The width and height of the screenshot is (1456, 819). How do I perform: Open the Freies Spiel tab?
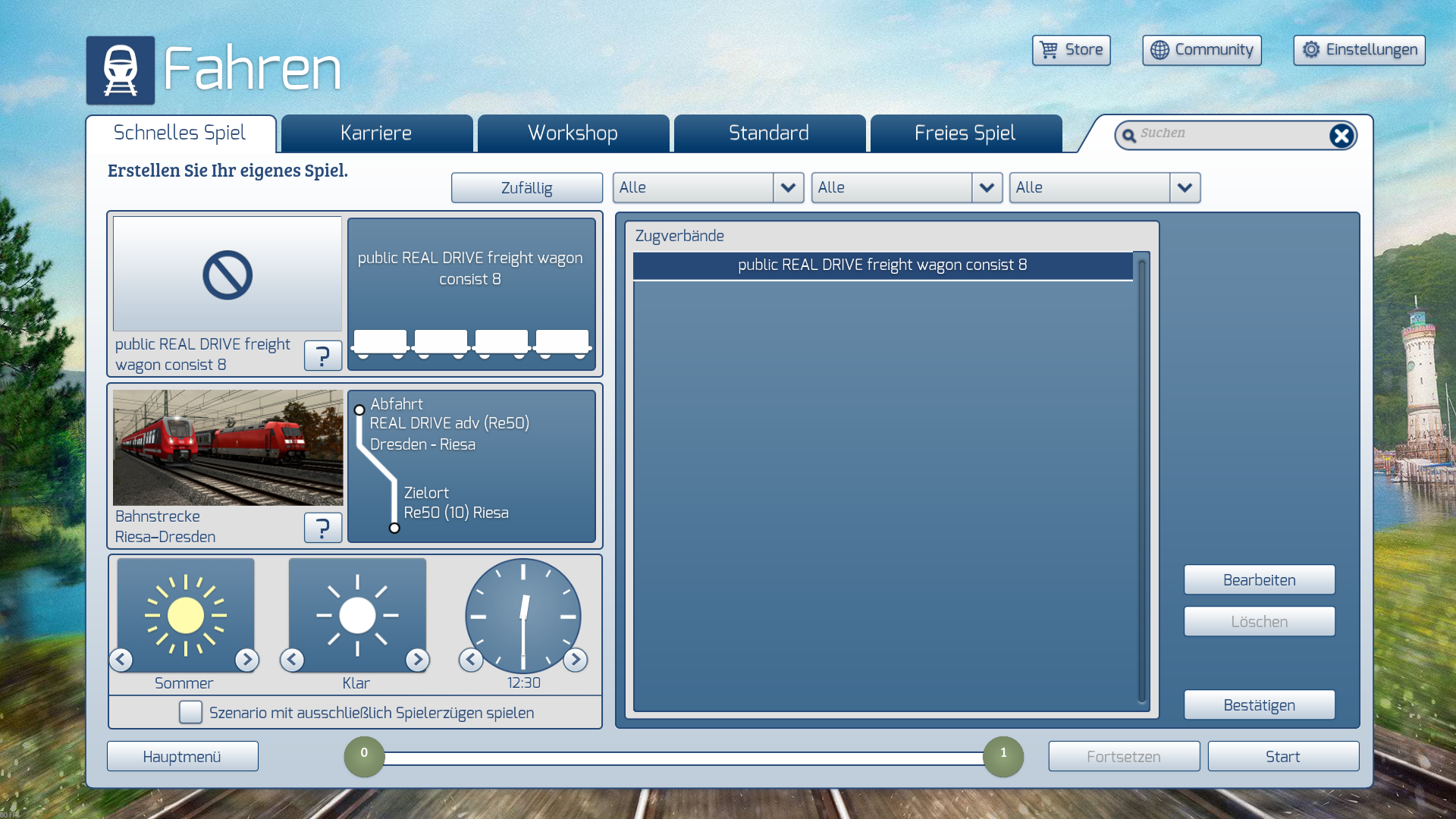tap(965, 133)
